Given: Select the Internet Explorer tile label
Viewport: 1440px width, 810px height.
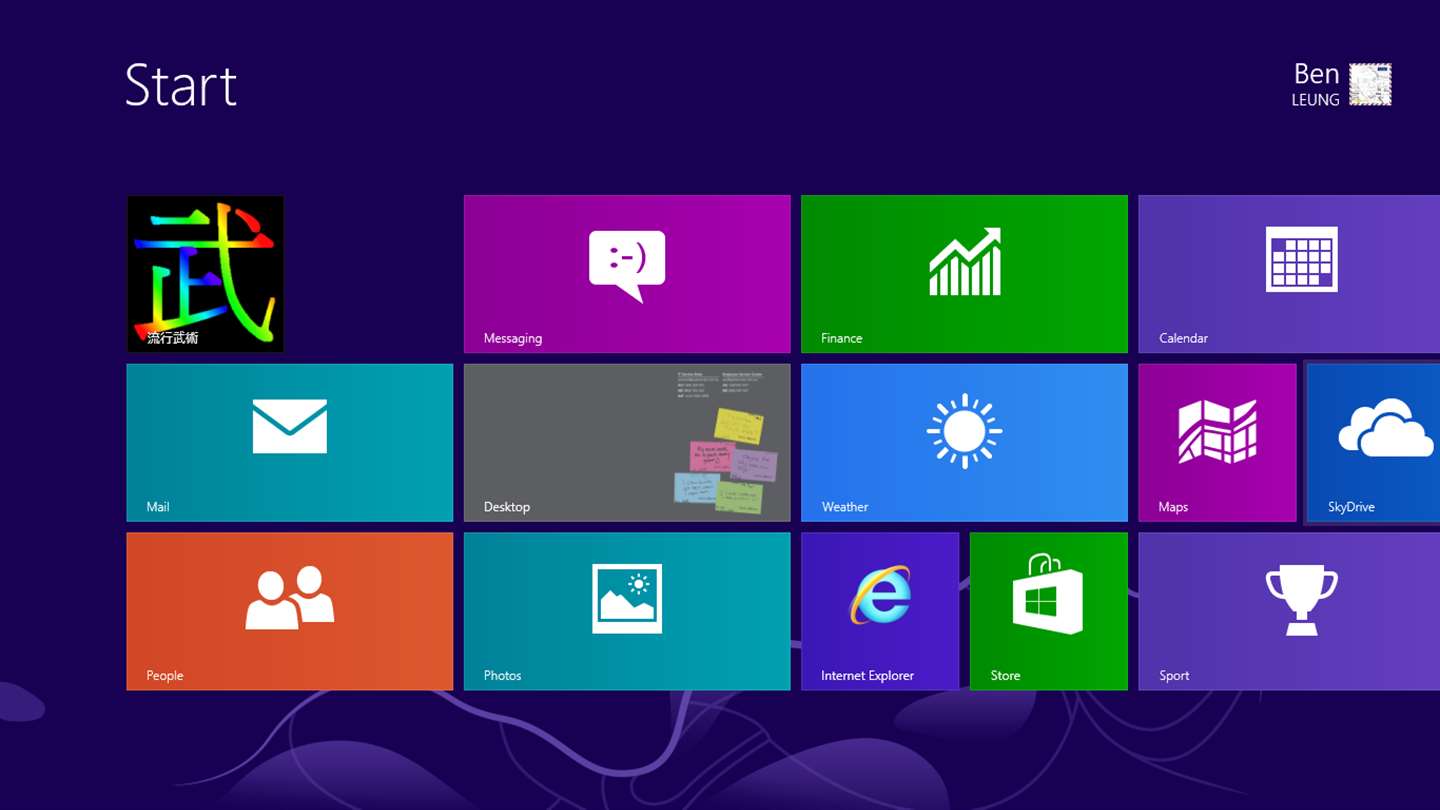Looking at the screenshot, I should [867, 676].
